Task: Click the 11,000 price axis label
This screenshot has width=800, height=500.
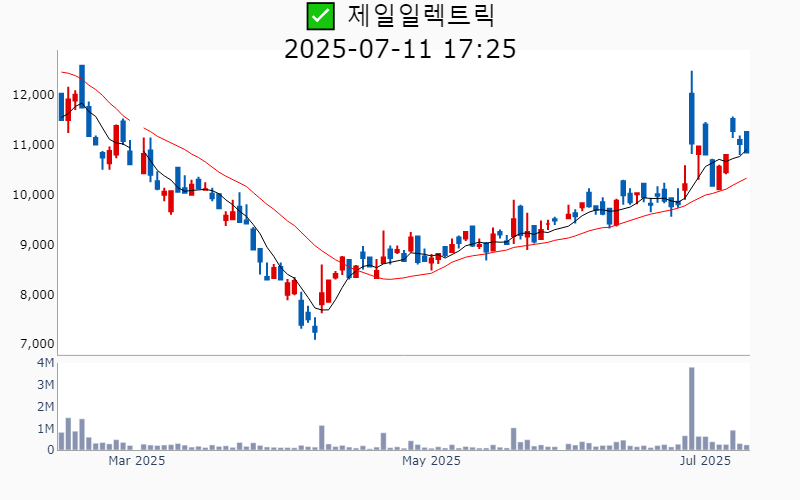Action: 33,145
